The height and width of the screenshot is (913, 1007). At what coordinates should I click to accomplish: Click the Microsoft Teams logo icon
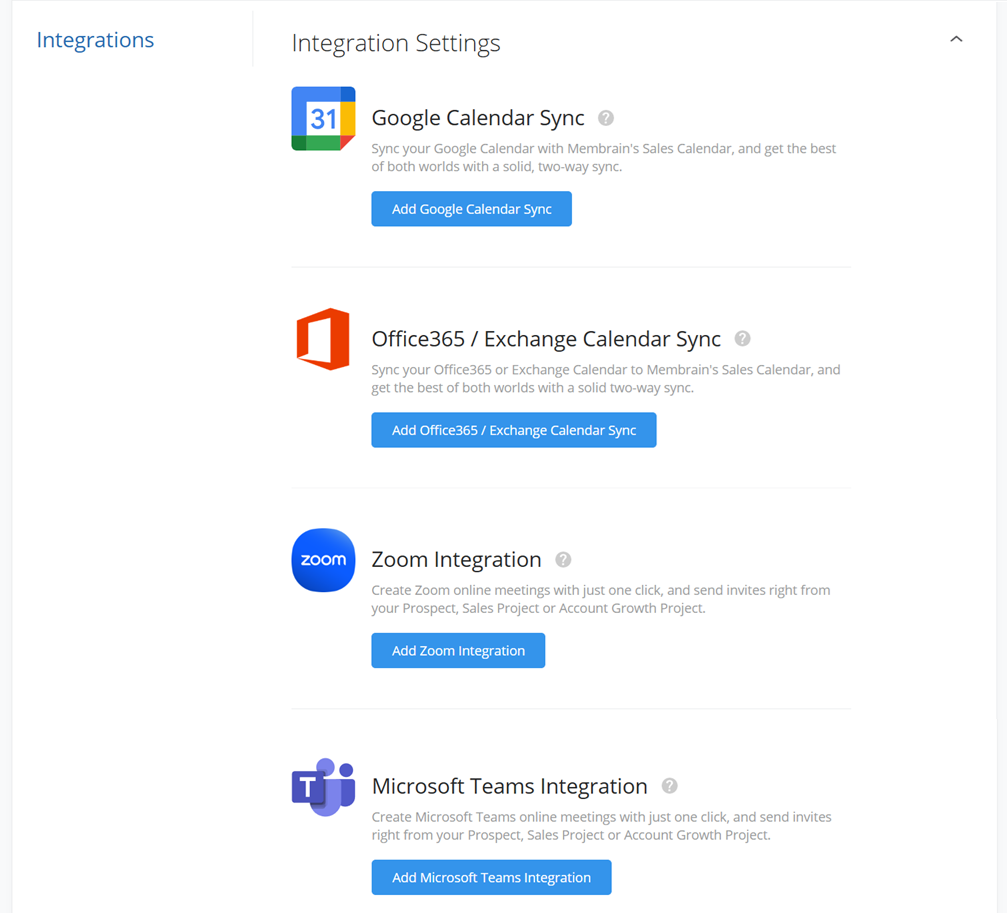(x=323, y=787)
